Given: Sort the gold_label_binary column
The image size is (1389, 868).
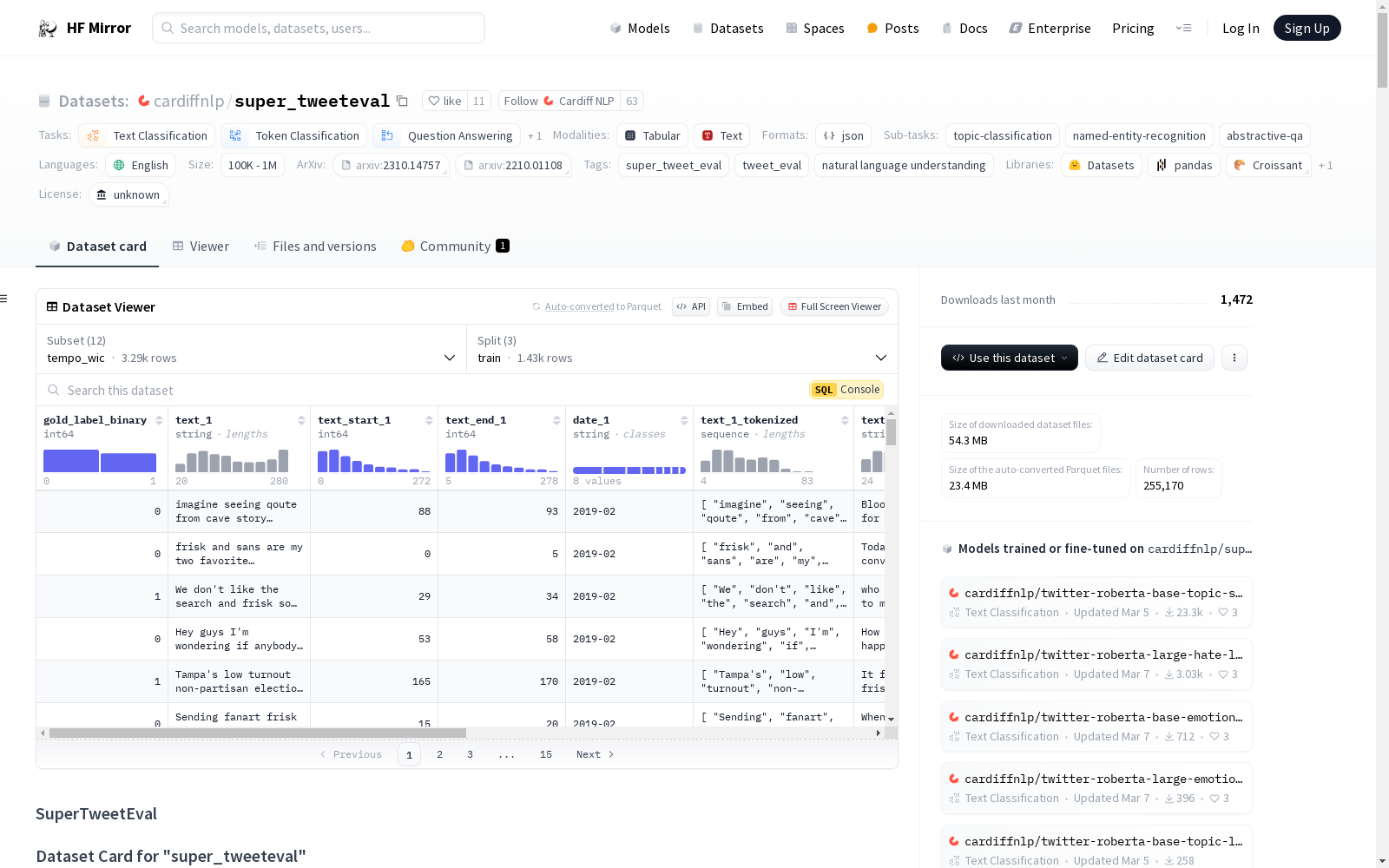Looking at the screenshot, I should tap(159, 420).
